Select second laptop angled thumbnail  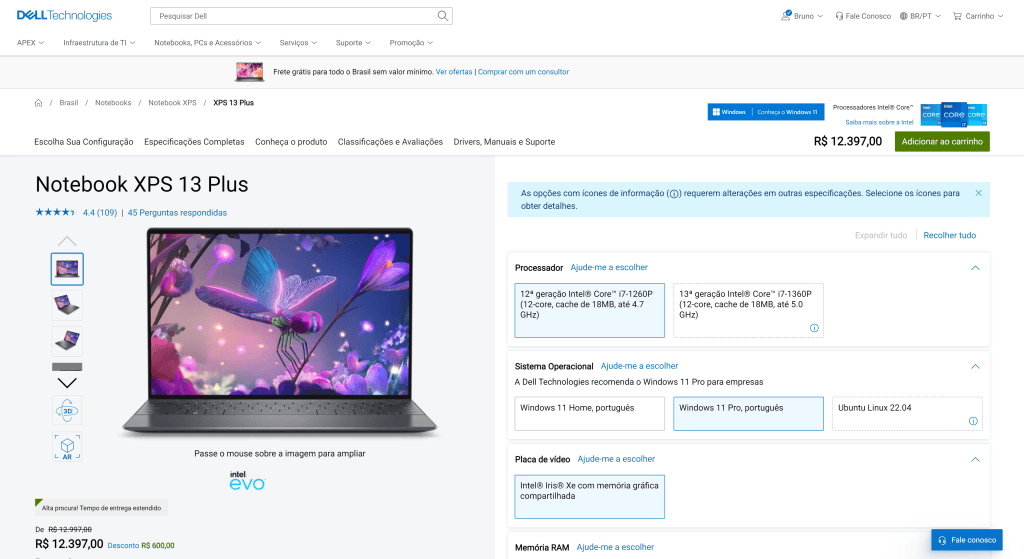click(67, 305)
